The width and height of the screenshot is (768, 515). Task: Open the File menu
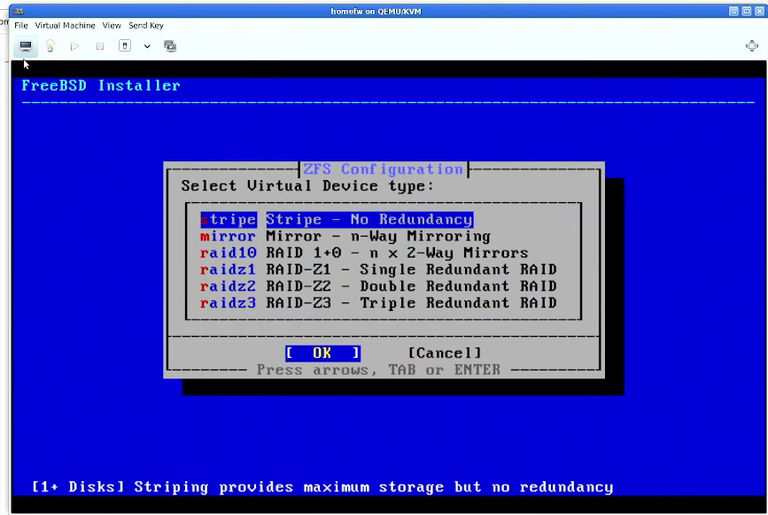click(x=21, y=25)
